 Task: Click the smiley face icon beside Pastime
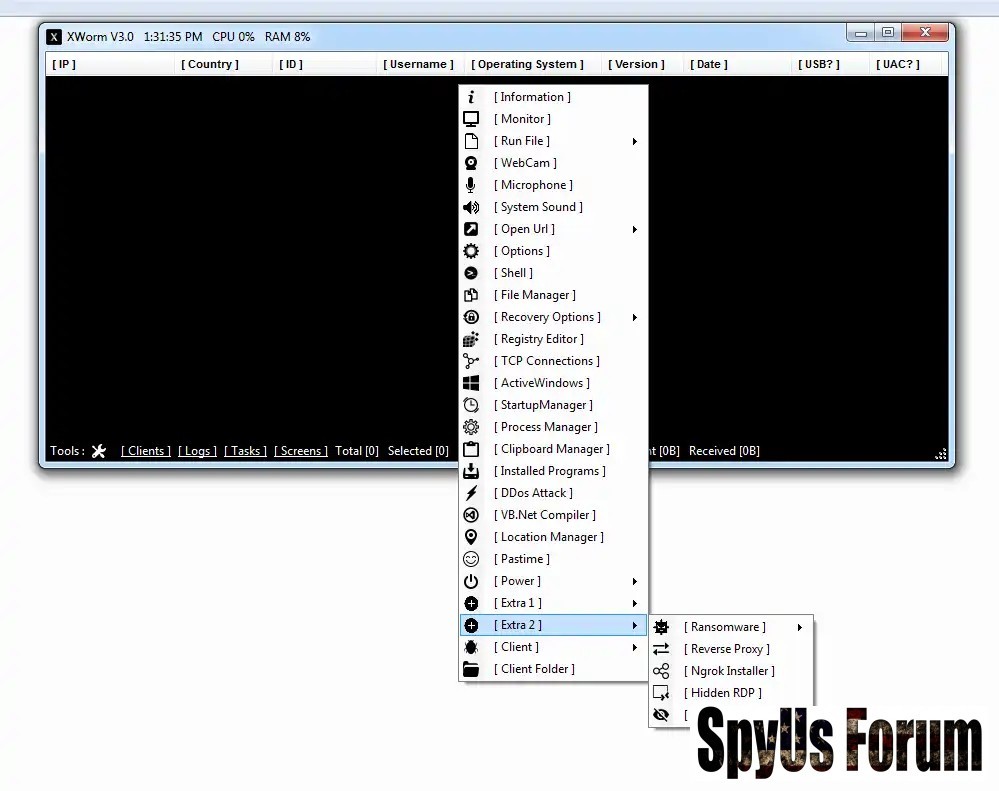tap(471, 559)
